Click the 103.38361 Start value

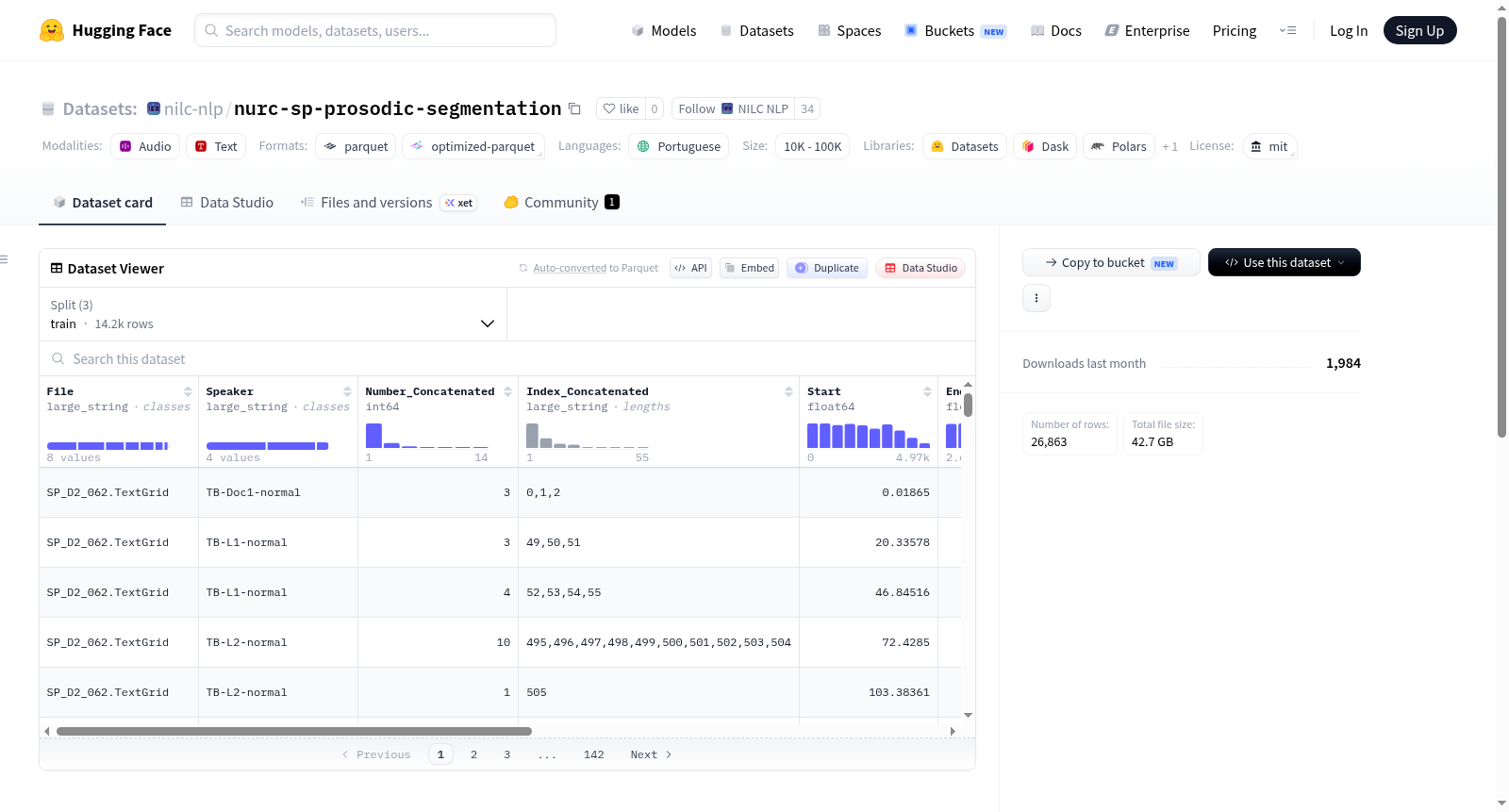pos(899,692)
